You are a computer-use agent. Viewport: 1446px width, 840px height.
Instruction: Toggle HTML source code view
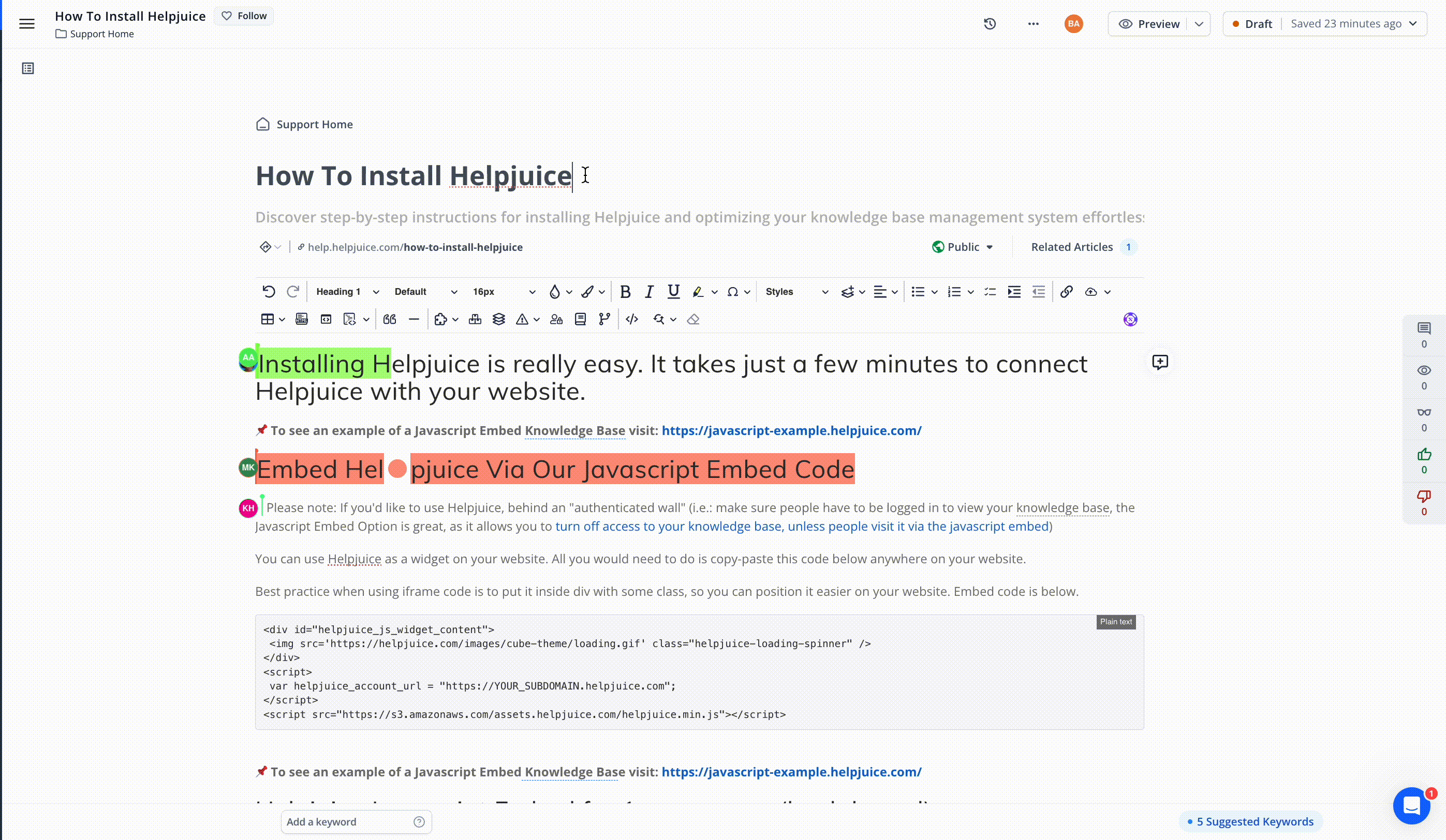tap(632, 319)
